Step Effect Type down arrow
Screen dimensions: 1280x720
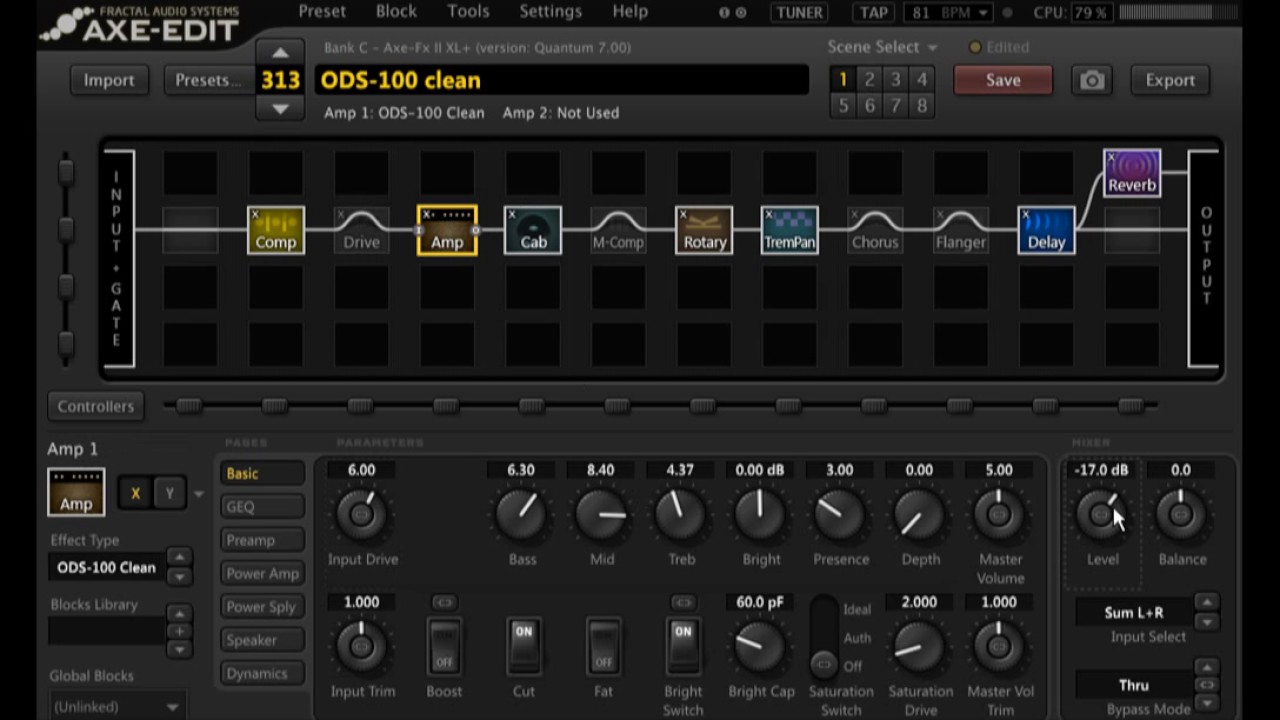click(179, 576)
